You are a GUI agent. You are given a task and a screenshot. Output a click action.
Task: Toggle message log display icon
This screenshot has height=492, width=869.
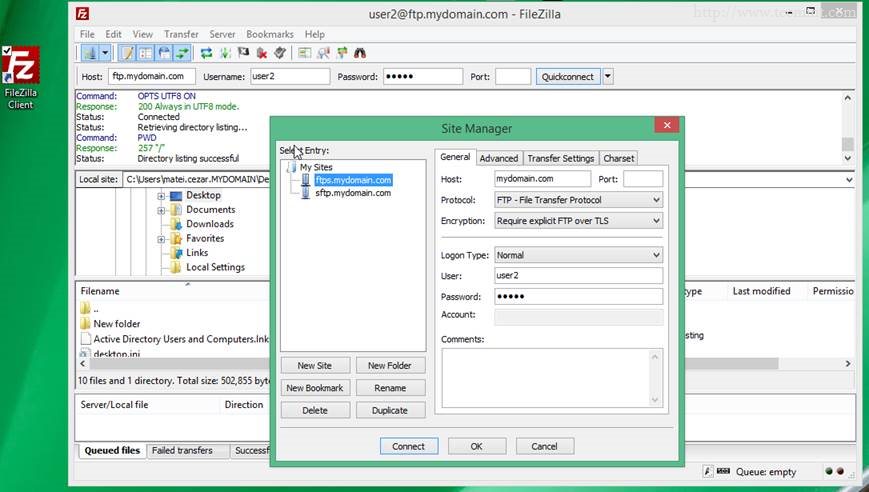tap(127, 53)
